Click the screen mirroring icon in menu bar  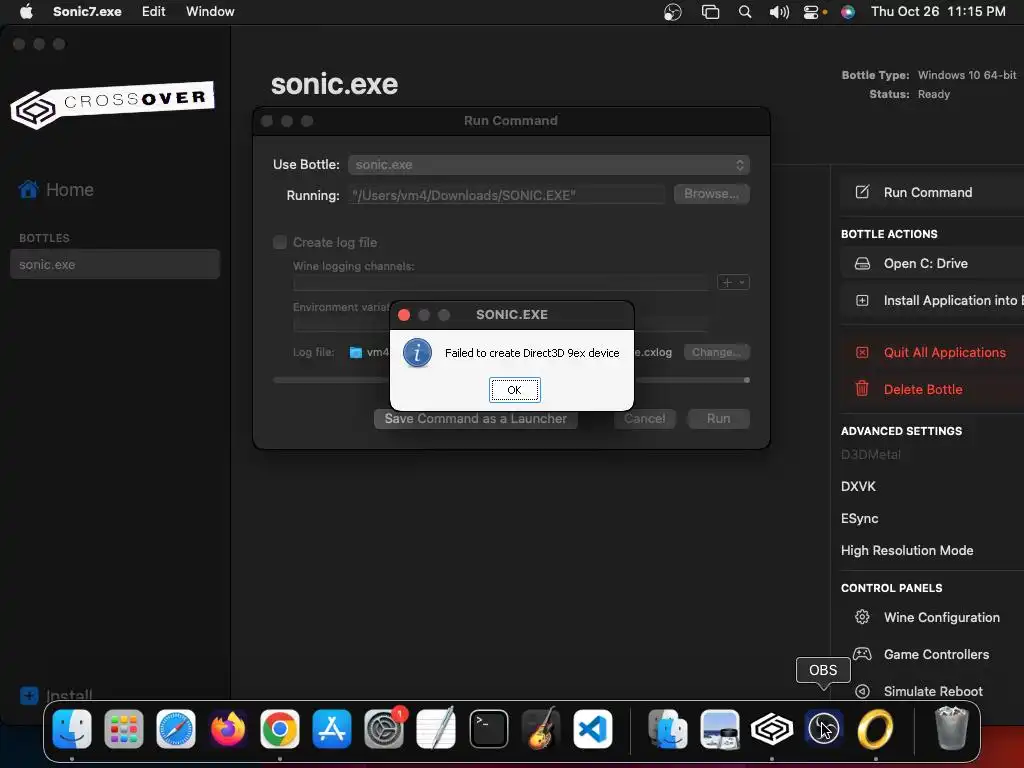point(711,12)
